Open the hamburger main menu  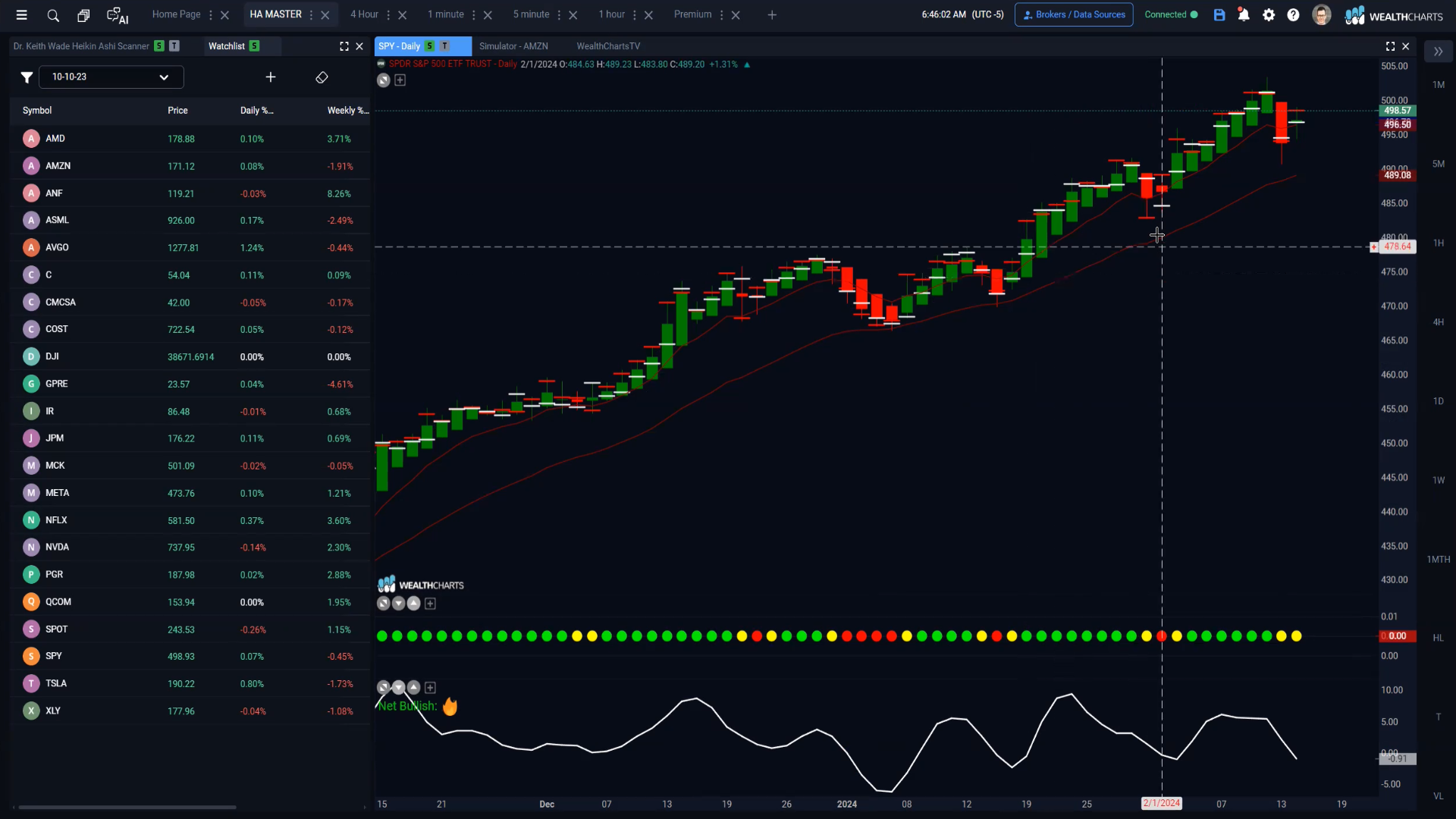click(x=21, y=14)
